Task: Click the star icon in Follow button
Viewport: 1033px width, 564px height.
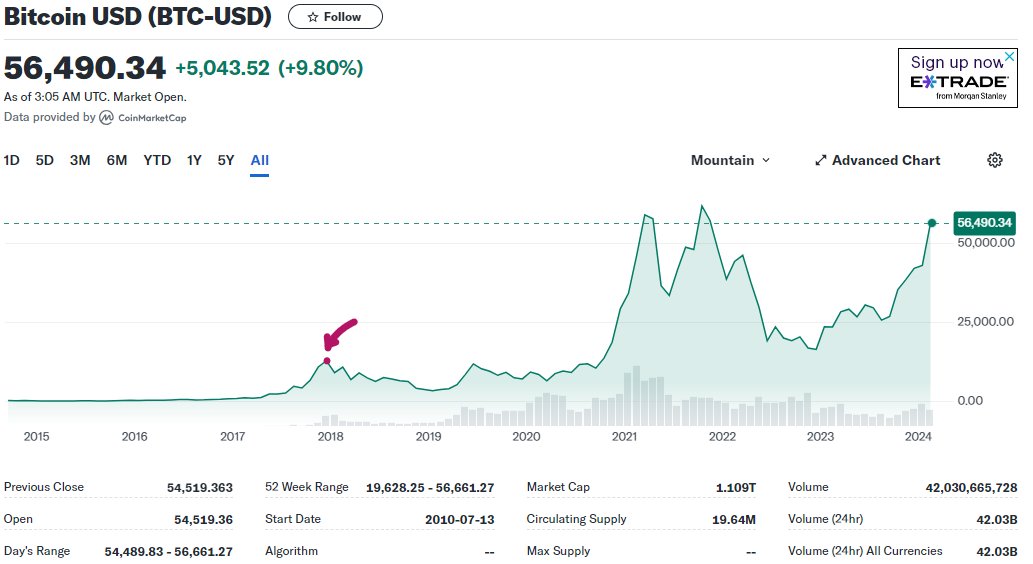Action: pyautogui.click(x=313, y=17)
